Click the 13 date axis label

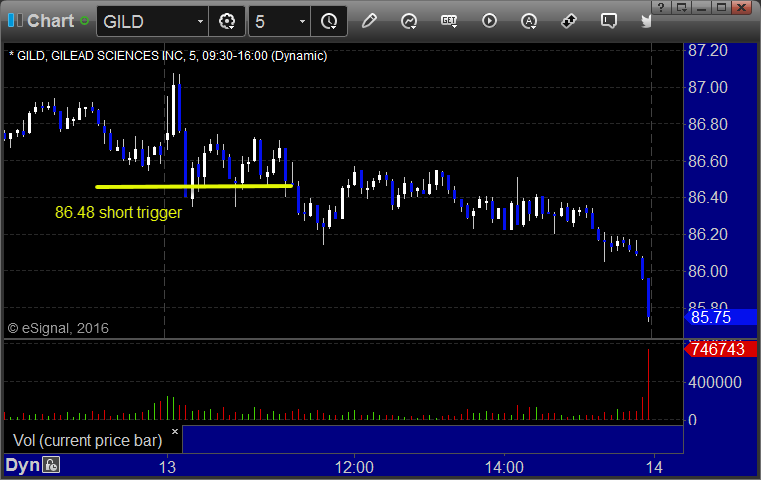pos(167,467)
